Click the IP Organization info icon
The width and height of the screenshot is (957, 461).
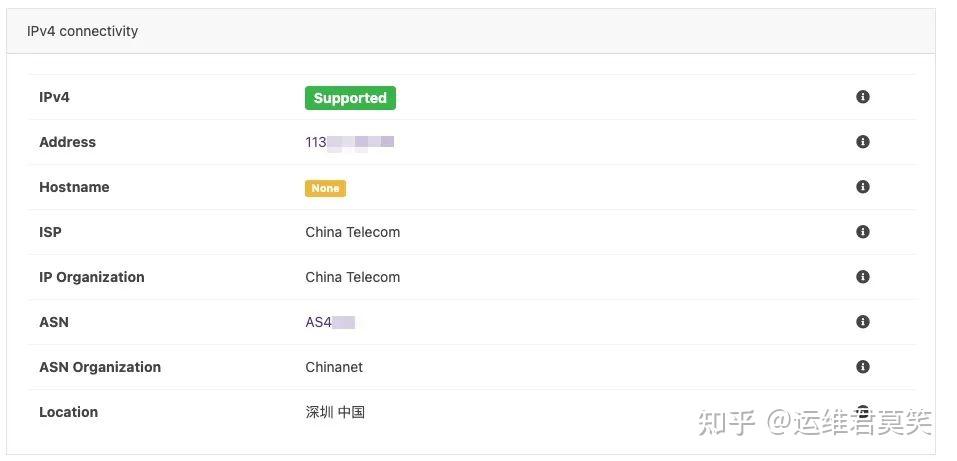pos(862,277)
